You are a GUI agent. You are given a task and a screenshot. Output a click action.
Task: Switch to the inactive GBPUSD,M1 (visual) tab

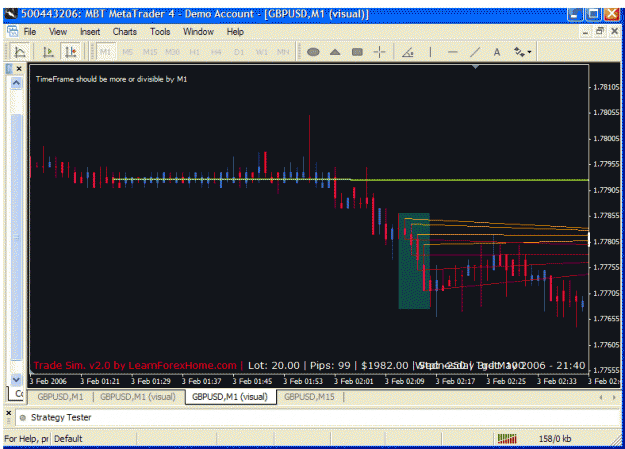[138, 397]
